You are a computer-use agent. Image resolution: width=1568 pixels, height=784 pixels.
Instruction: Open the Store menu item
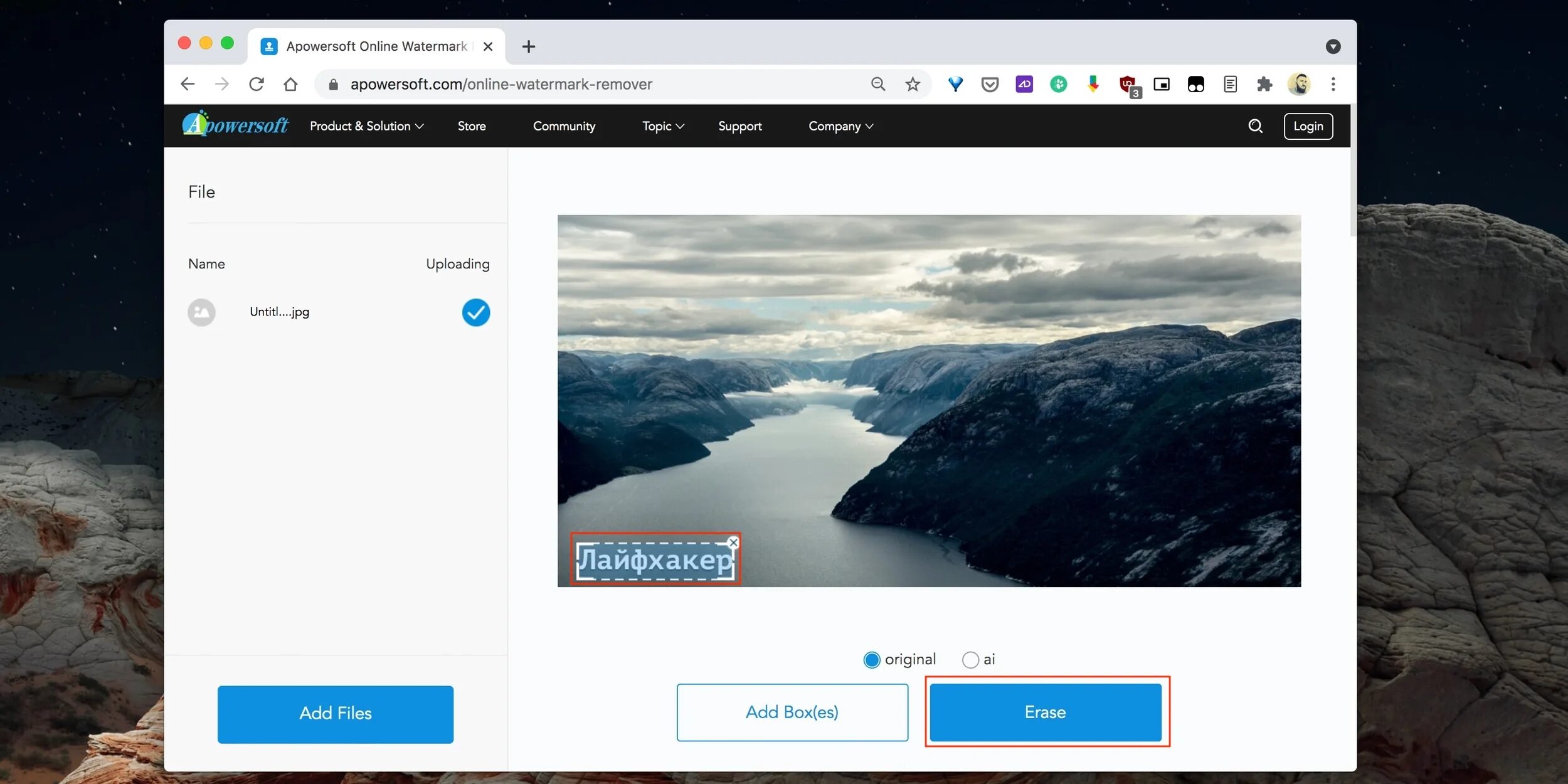pyautogui.click(x=471, y=125)
